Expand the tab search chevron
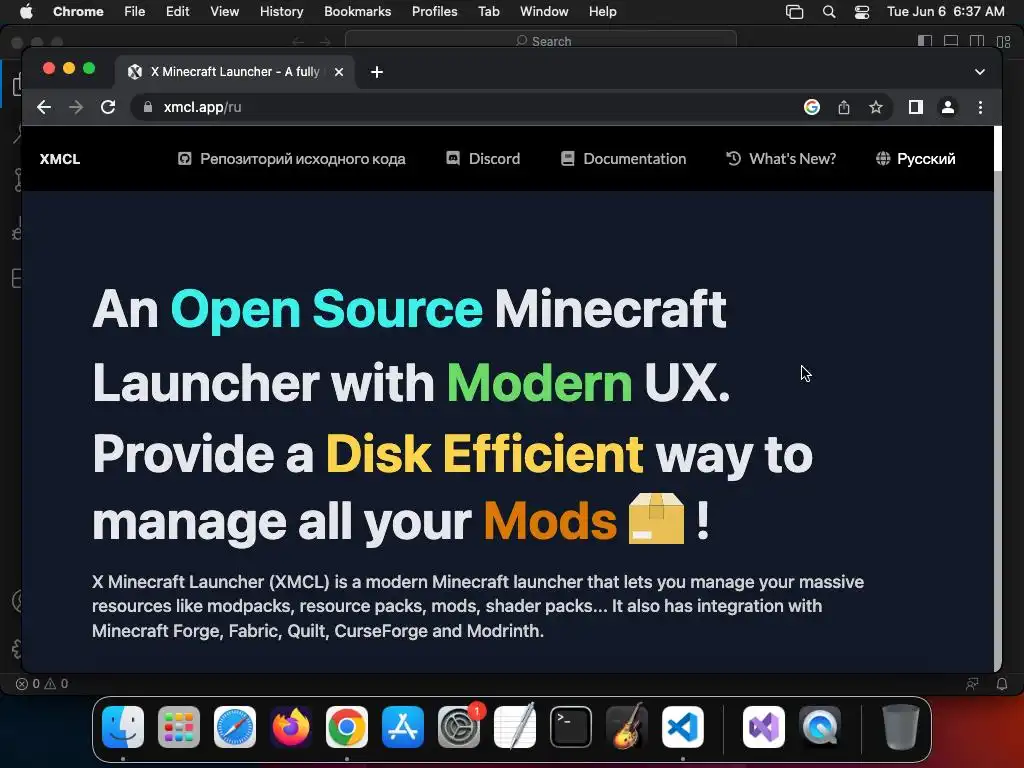This screenshot has width=1024, height=768. [x=980, y=72]
